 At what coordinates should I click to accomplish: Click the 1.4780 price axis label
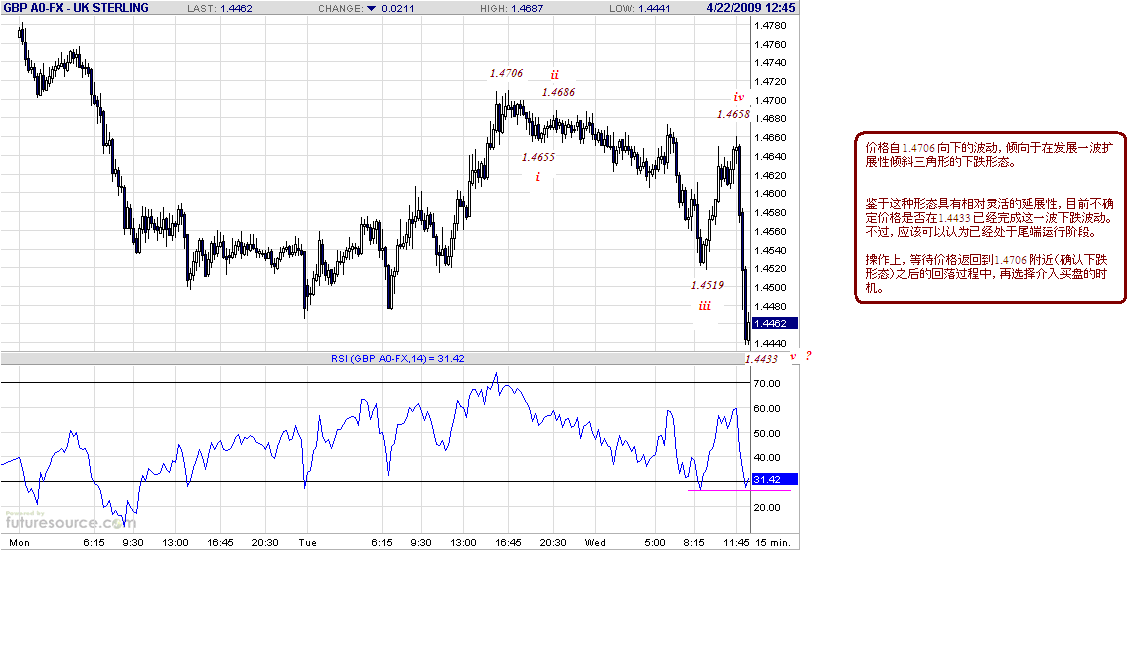pos(770,25)
